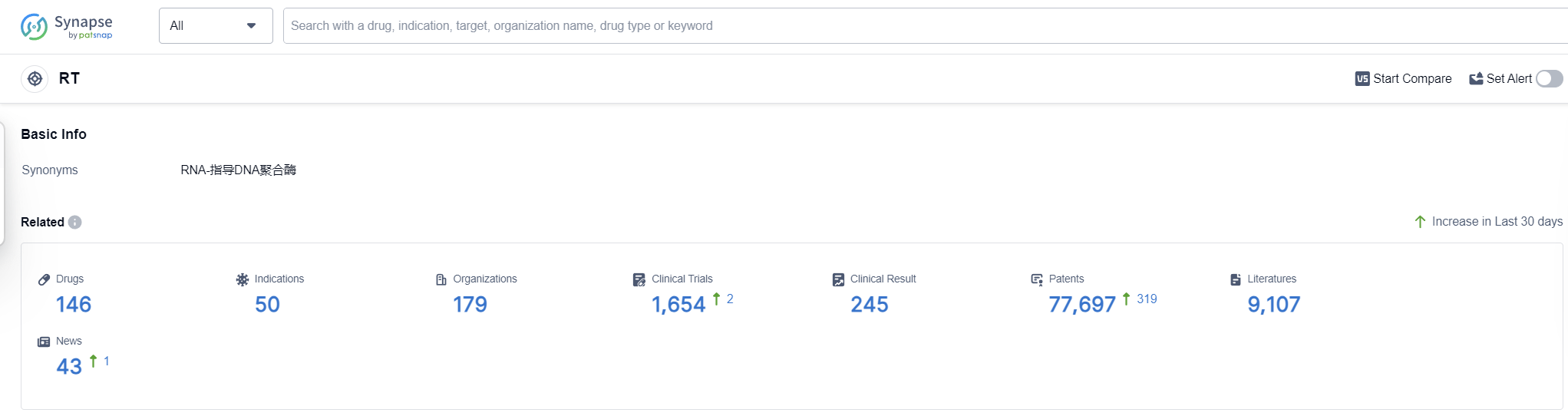Click the Patents icon

point(1037,279)
